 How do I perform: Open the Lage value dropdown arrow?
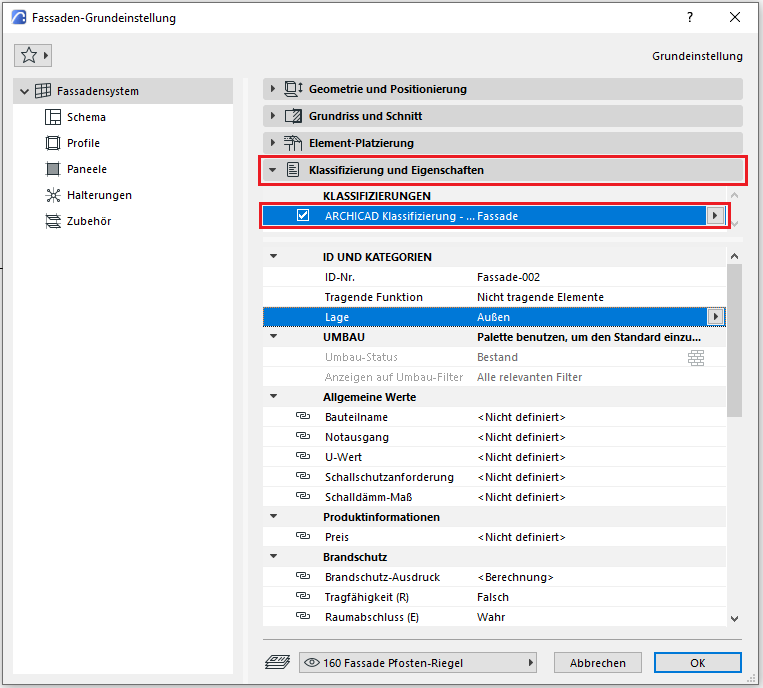click(715, 317)
